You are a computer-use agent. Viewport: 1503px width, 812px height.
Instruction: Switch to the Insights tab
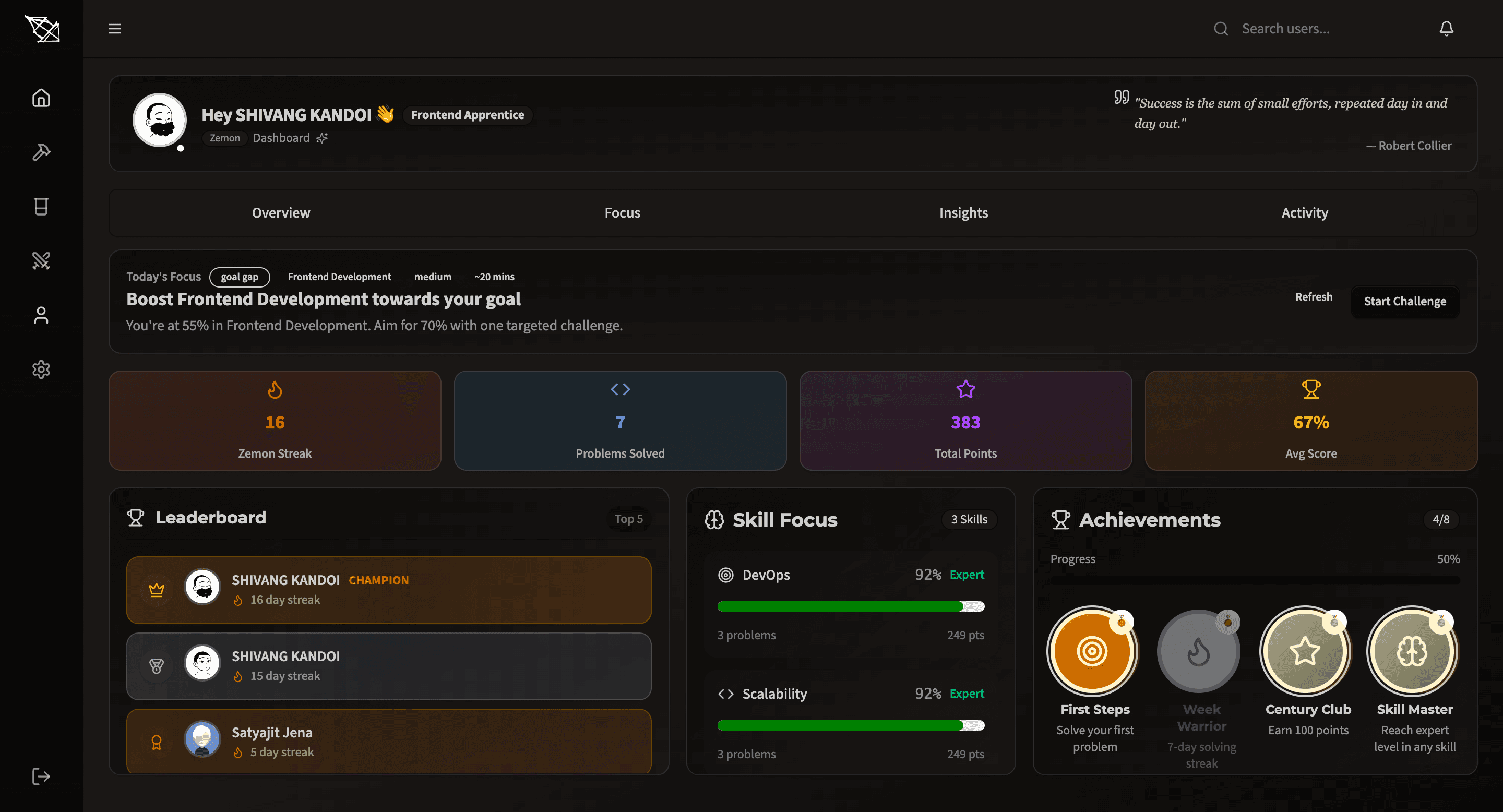963,212
